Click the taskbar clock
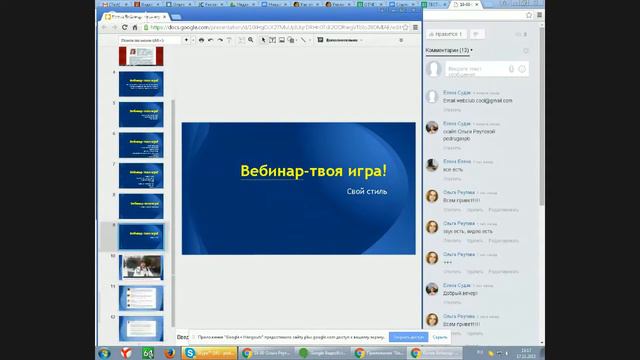The width and height of the screenshot is (640, 360). pos(526,353)
